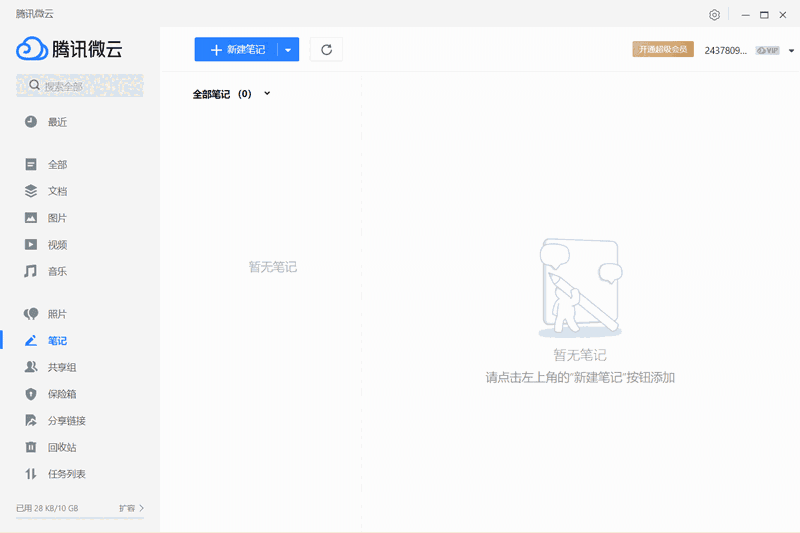Image resolution: width=800 pixels, height=533 pixels.
Task: Maximize the Tencent Weiyun window
Action: (x=764, y=15)
